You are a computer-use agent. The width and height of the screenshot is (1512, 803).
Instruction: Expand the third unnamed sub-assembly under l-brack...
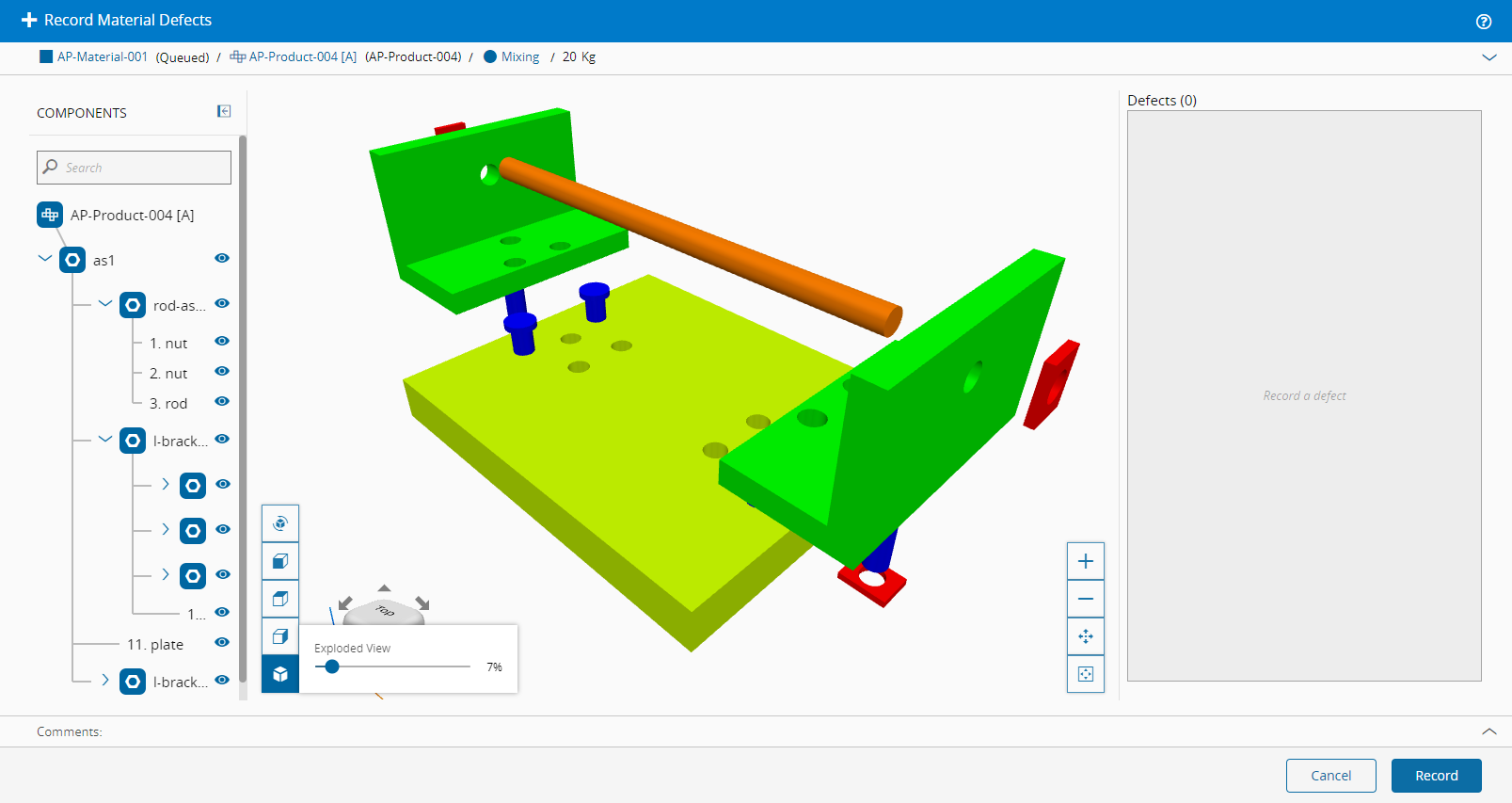pos(166,574)
